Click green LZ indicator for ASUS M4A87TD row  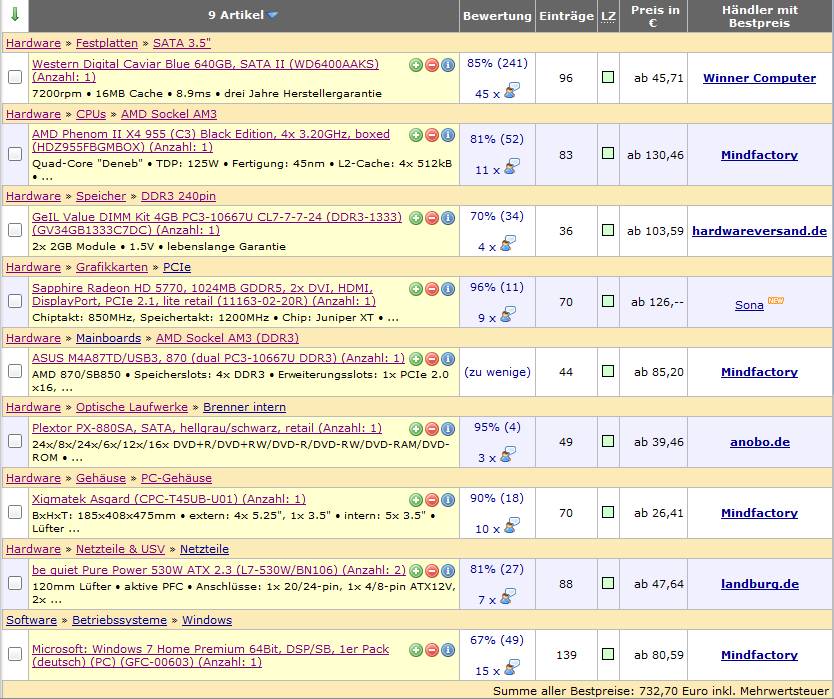point(608,371)
